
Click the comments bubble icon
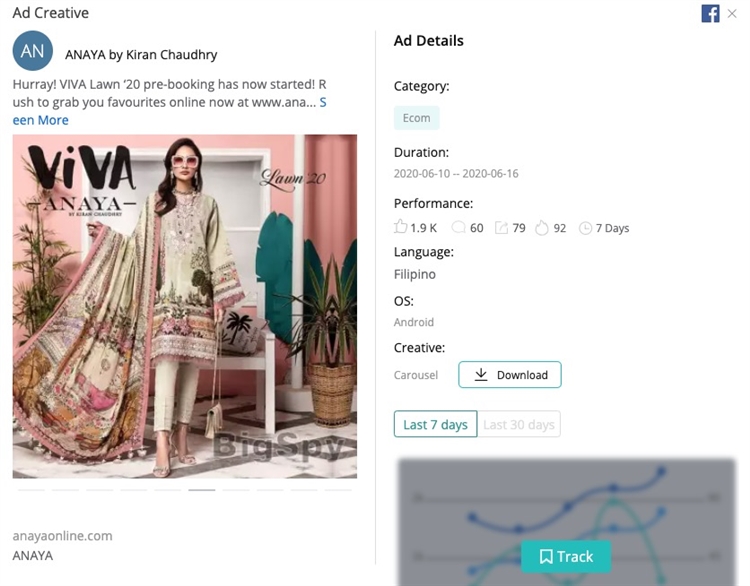[x=459, y=228]
